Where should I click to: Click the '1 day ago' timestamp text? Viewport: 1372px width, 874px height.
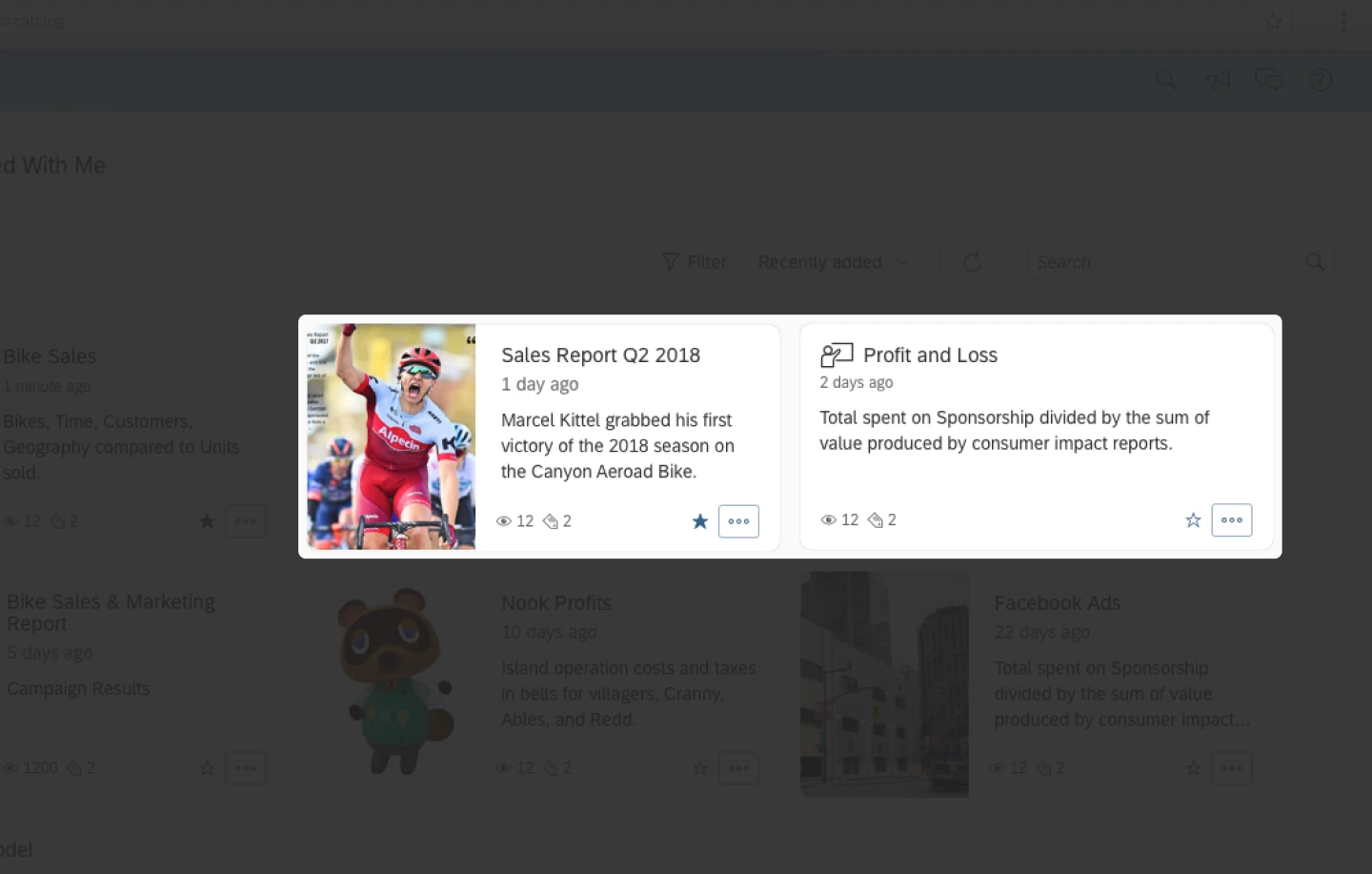[x=540, y=384]
